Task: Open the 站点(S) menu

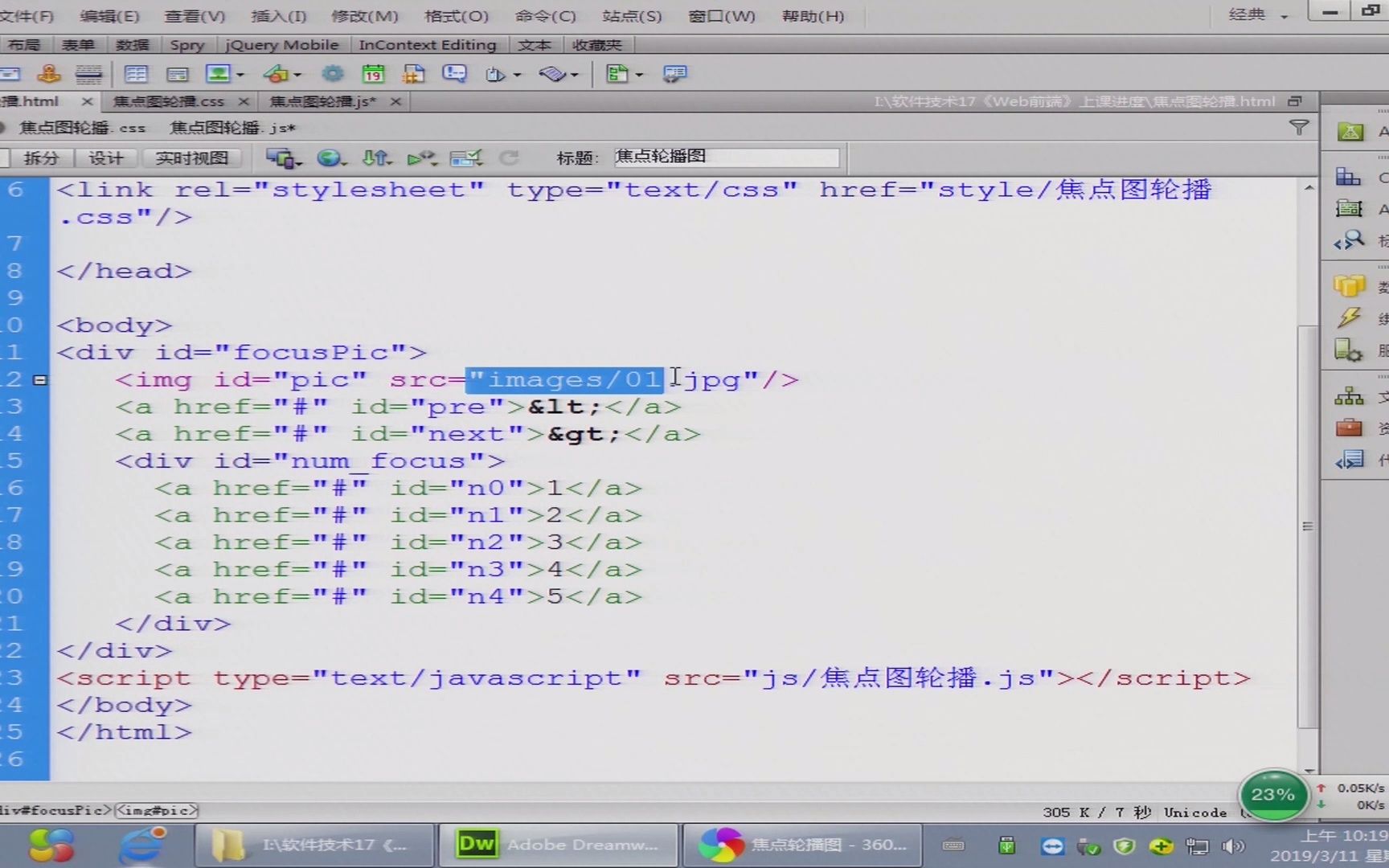Action: 632,16
